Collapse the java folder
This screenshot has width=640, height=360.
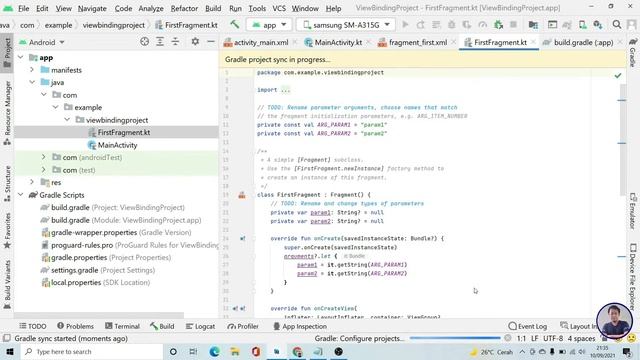point(32,82)
